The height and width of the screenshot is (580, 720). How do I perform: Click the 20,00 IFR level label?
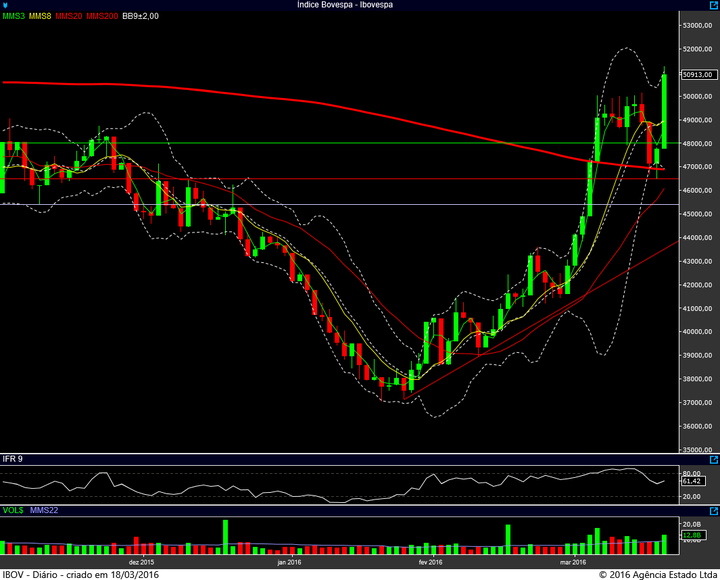click(x=692, y=496)
